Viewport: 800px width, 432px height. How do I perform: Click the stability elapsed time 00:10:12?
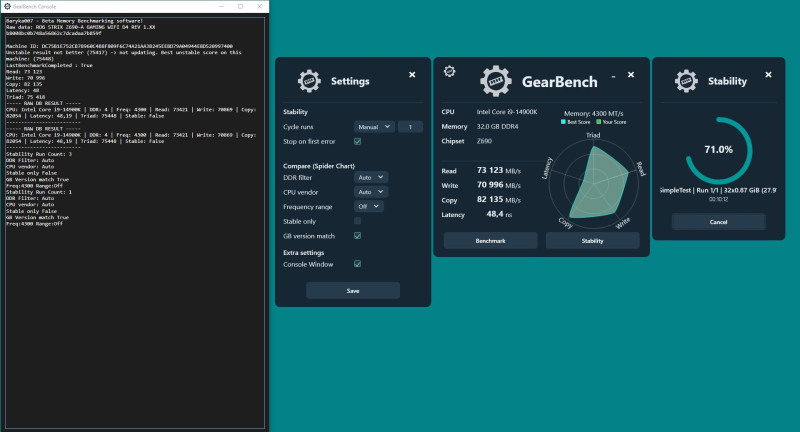pyautogui.click(x=718, y=199)
